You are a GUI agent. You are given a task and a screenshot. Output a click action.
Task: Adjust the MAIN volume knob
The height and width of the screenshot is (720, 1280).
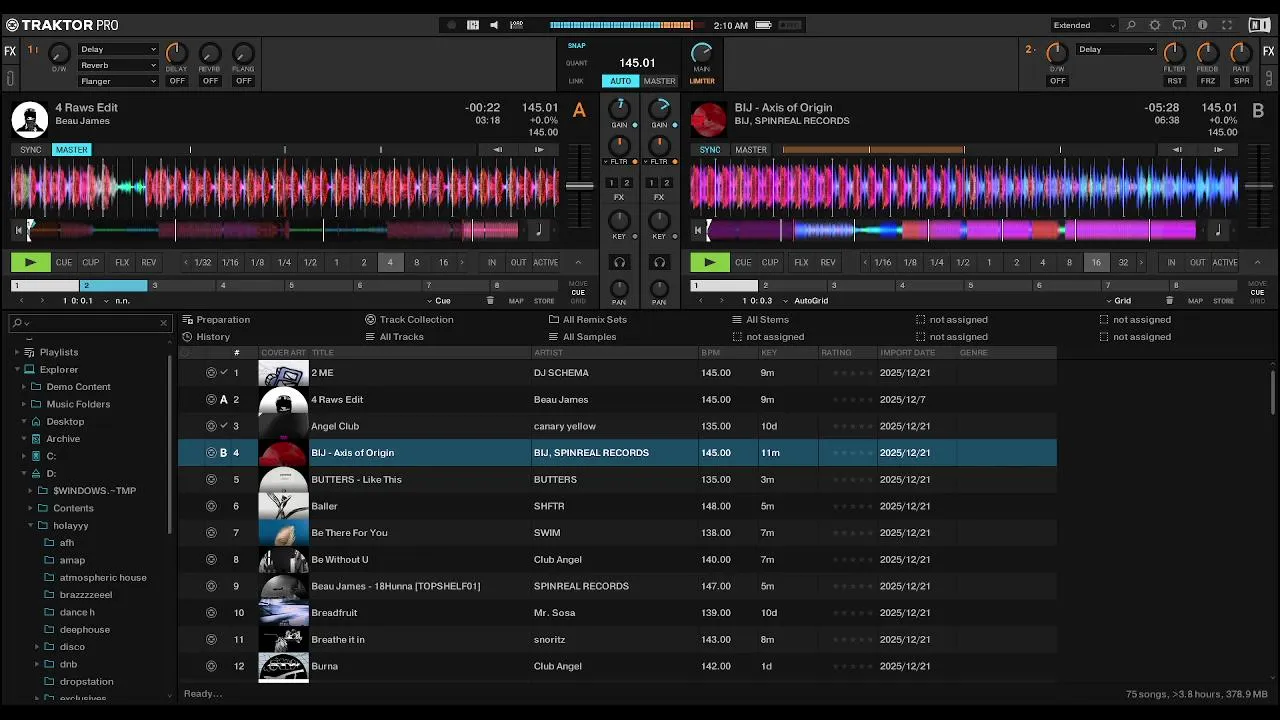(x=702, y=53)
